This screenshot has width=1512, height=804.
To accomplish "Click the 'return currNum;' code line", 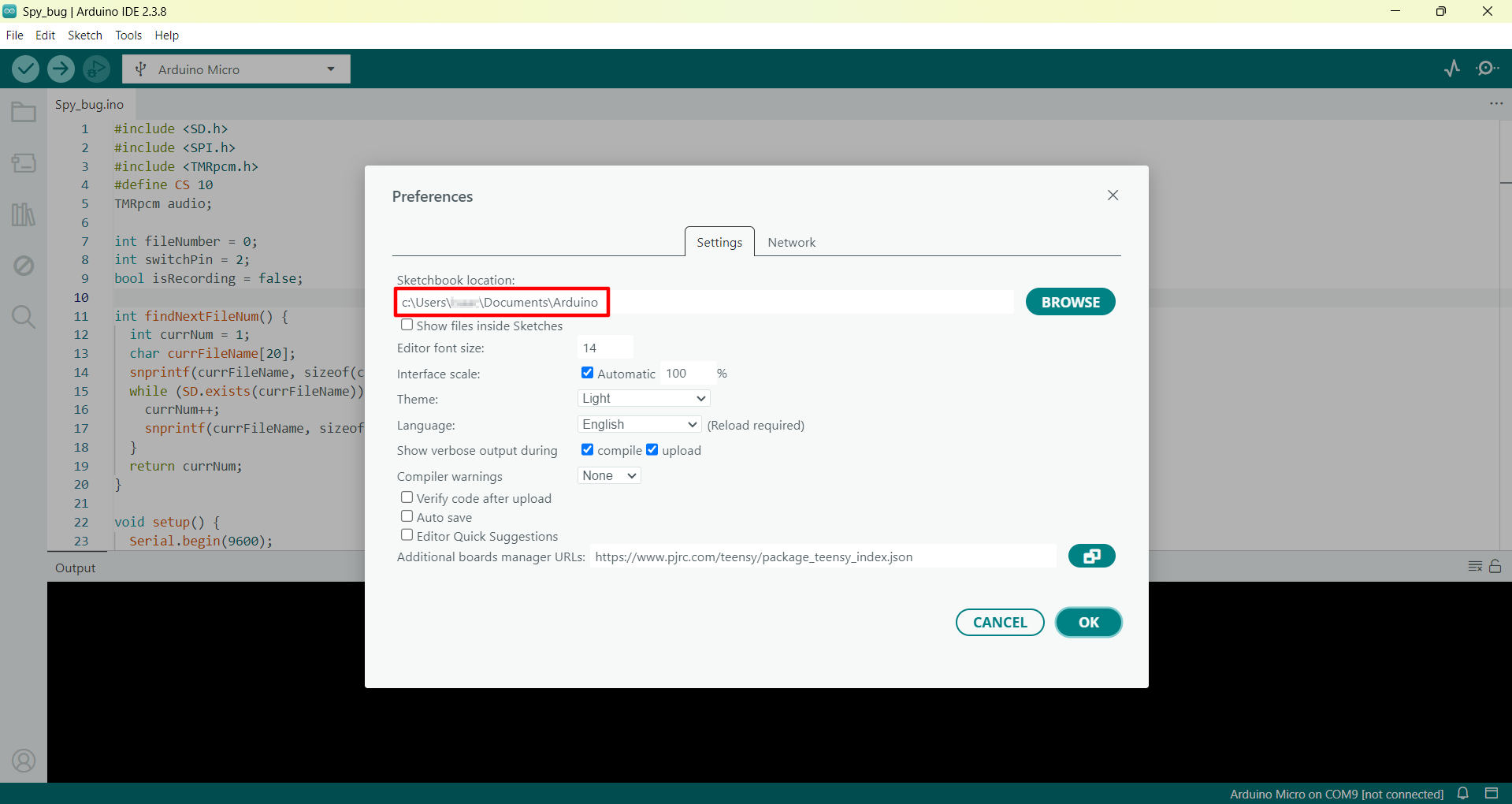I will (x=186, y=466).
